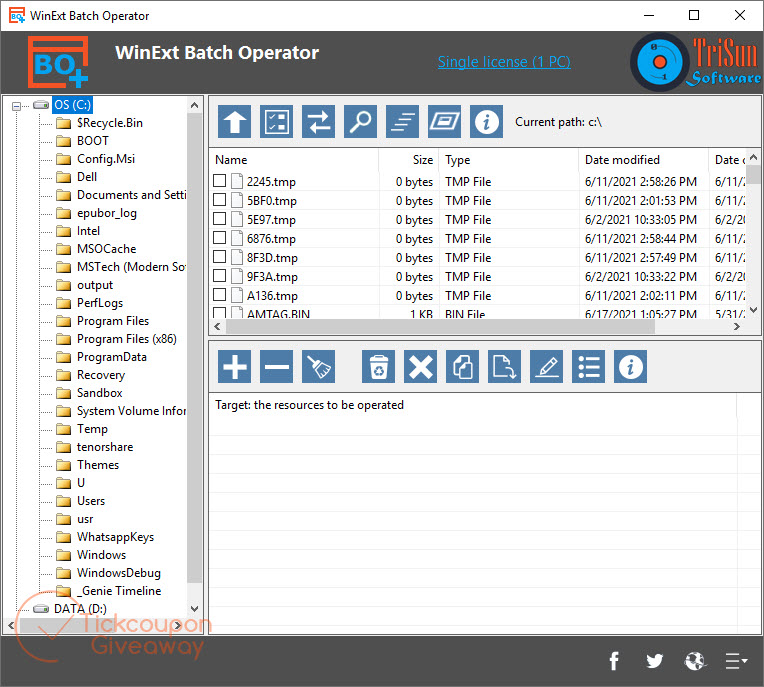Click the parallelogram view icon in the top toolbar
This screenshot has width=764, height=687.
444,122
